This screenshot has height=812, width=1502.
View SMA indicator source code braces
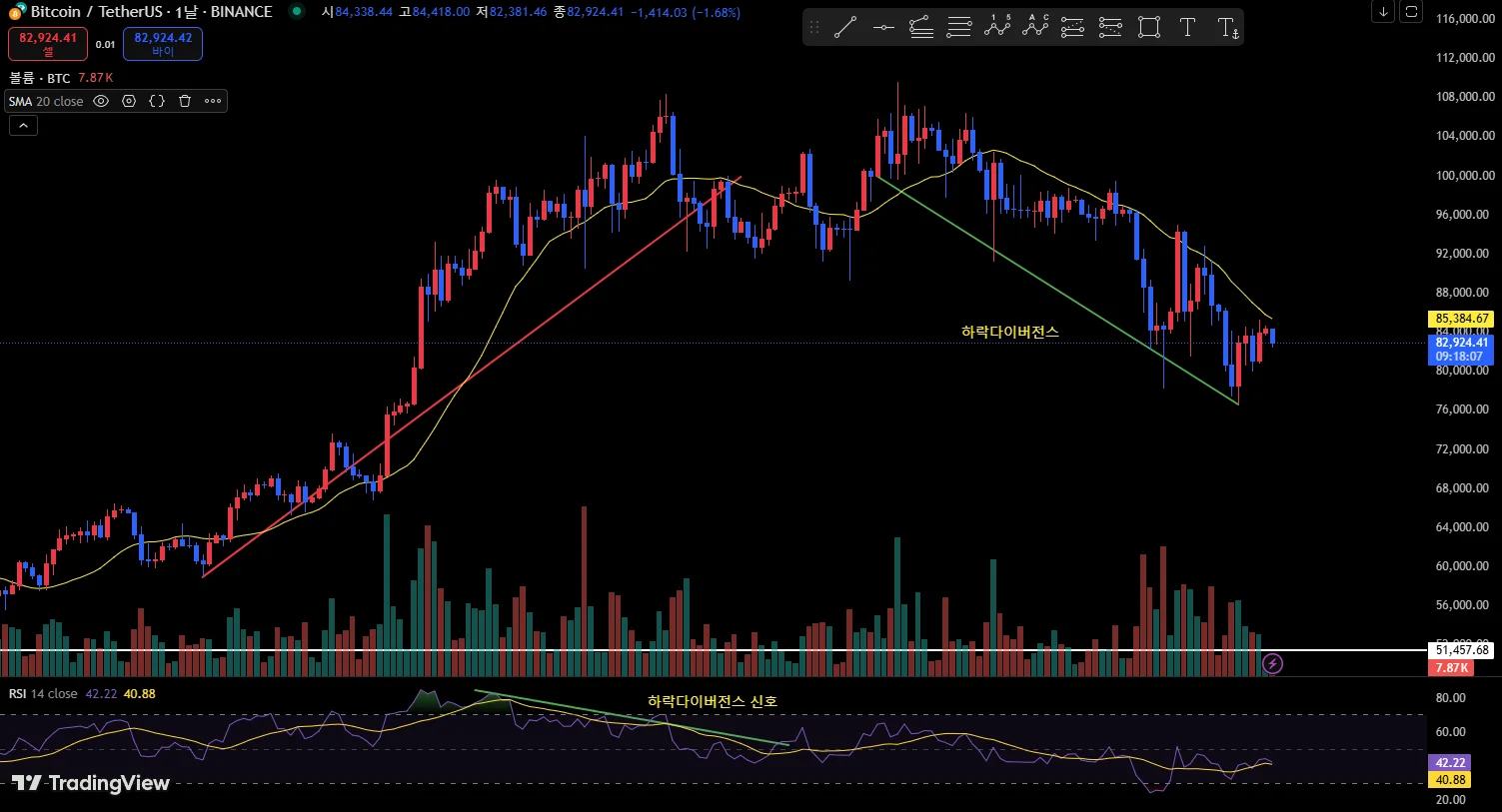click(x=157, y=101)
